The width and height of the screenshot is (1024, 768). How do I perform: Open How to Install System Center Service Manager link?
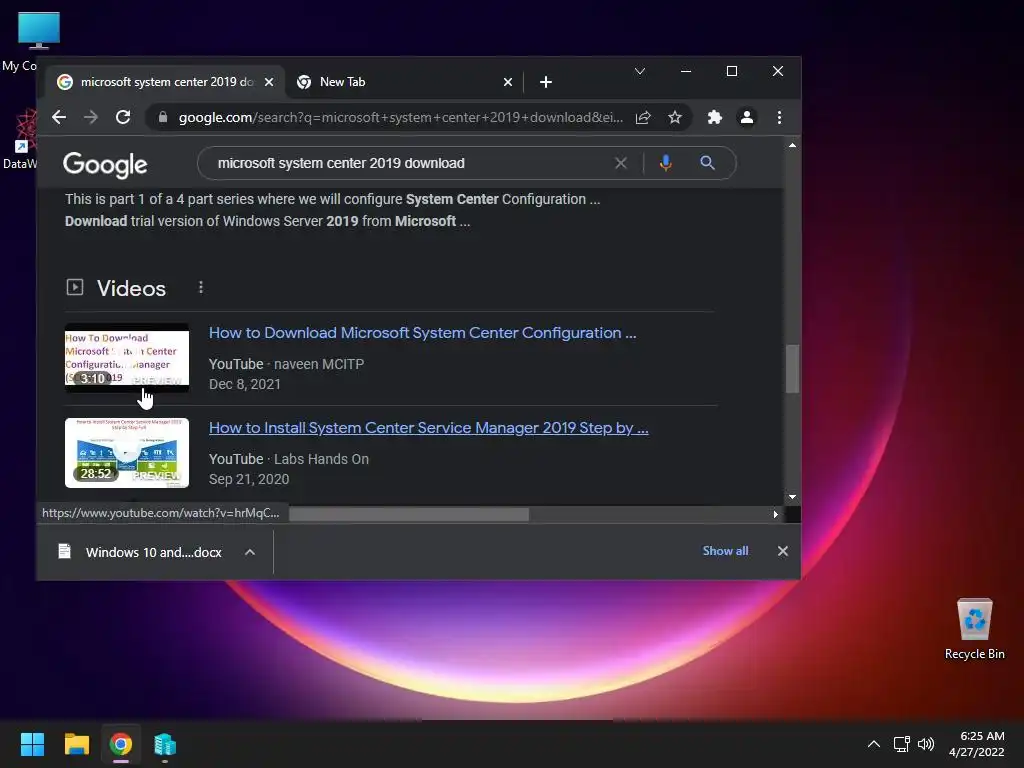pos(428,428)
